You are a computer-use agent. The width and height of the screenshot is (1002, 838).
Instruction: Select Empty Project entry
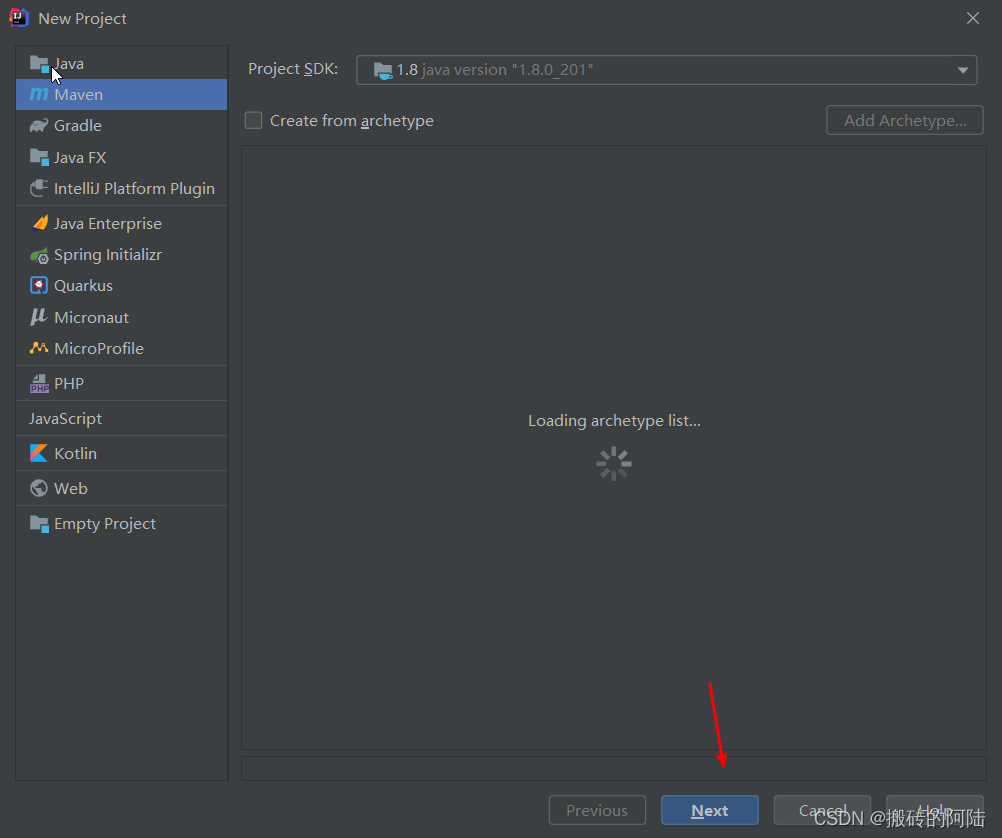pyautogui.click(x=121, y=524)
